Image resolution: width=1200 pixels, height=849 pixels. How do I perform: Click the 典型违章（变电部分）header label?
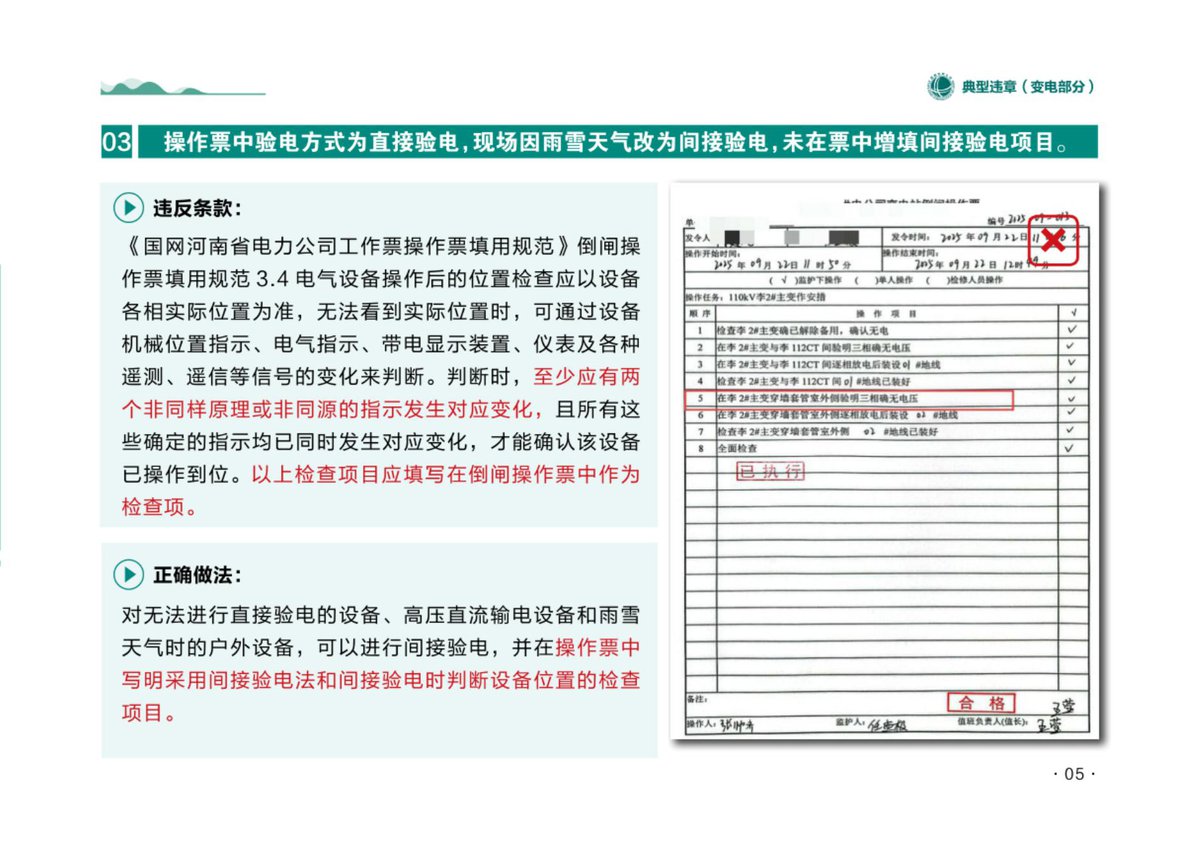[1028, 87]
